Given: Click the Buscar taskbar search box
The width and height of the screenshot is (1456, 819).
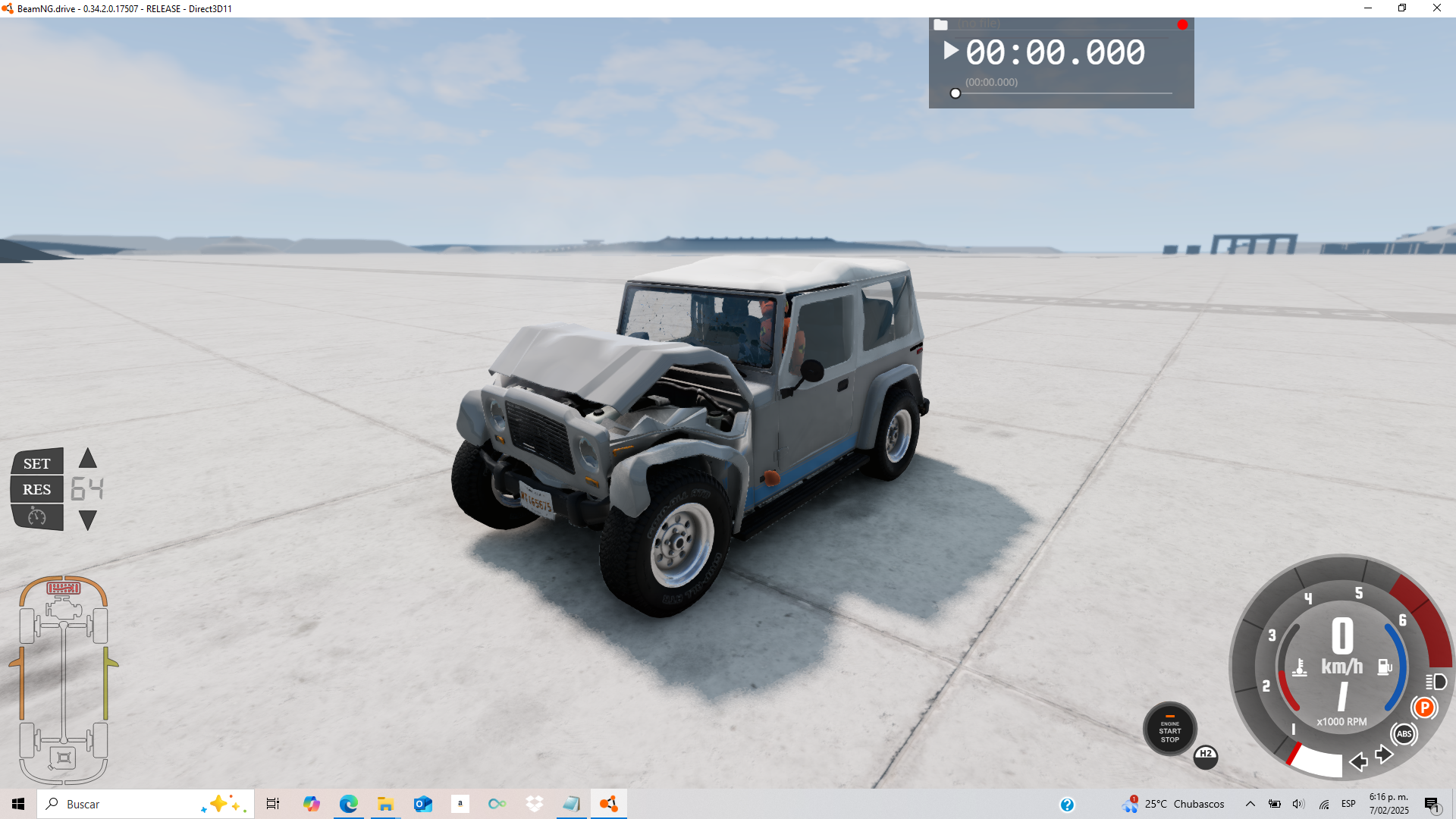Looking at the screenshot, I should (146, 804).
